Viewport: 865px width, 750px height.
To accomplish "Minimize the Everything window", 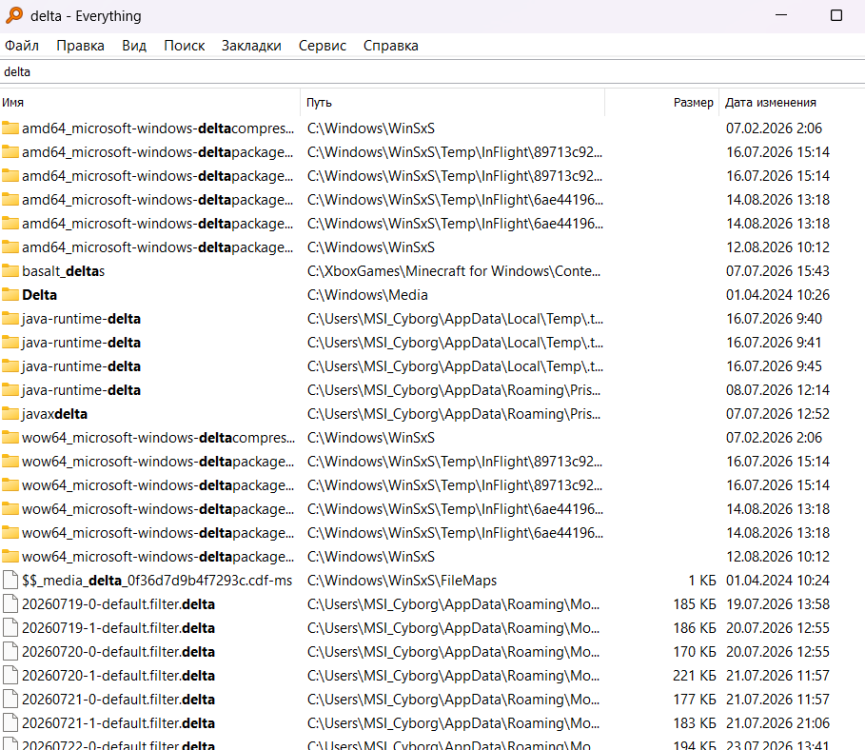I will click(781, 15).
